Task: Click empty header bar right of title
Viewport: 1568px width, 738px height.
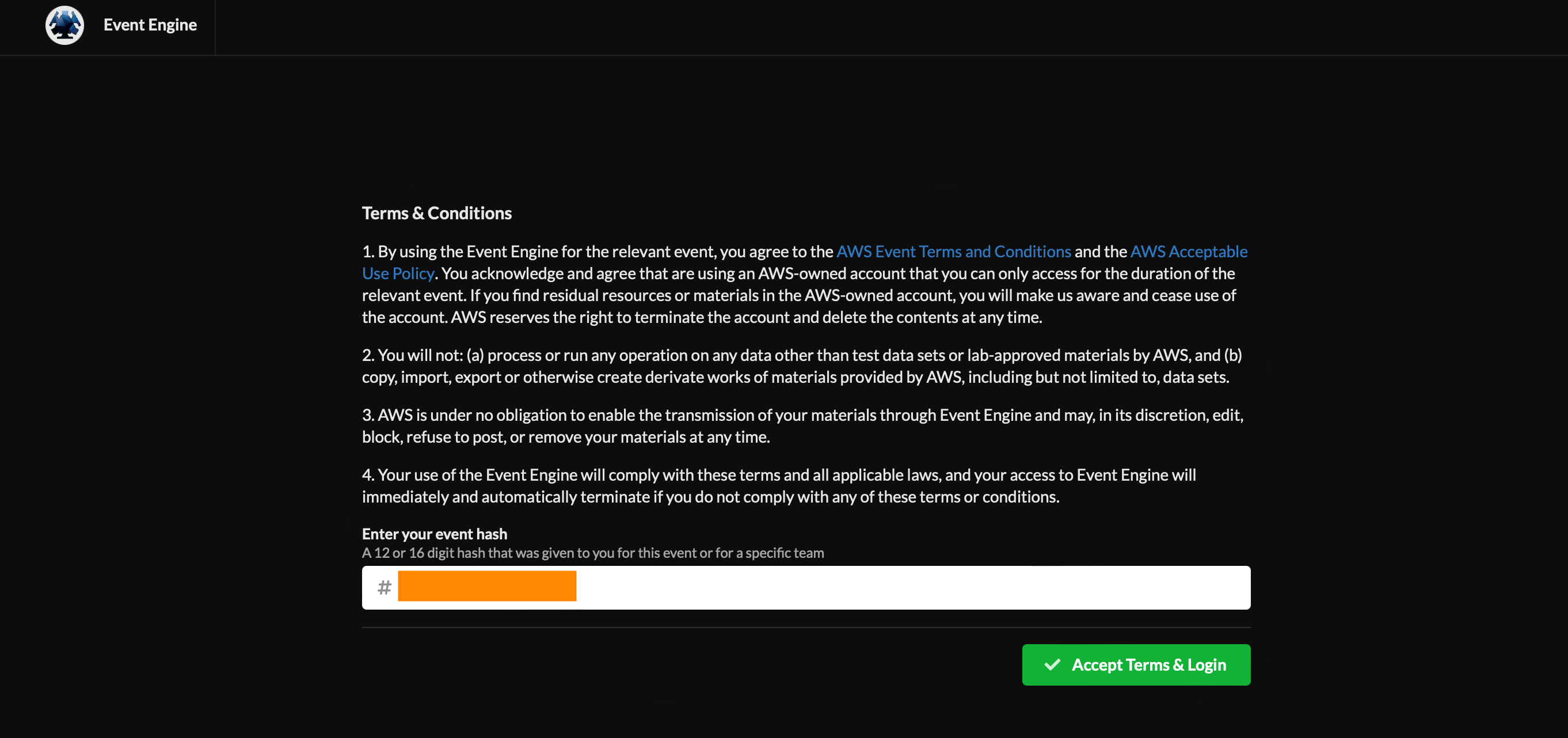Action: pos(852,28)
